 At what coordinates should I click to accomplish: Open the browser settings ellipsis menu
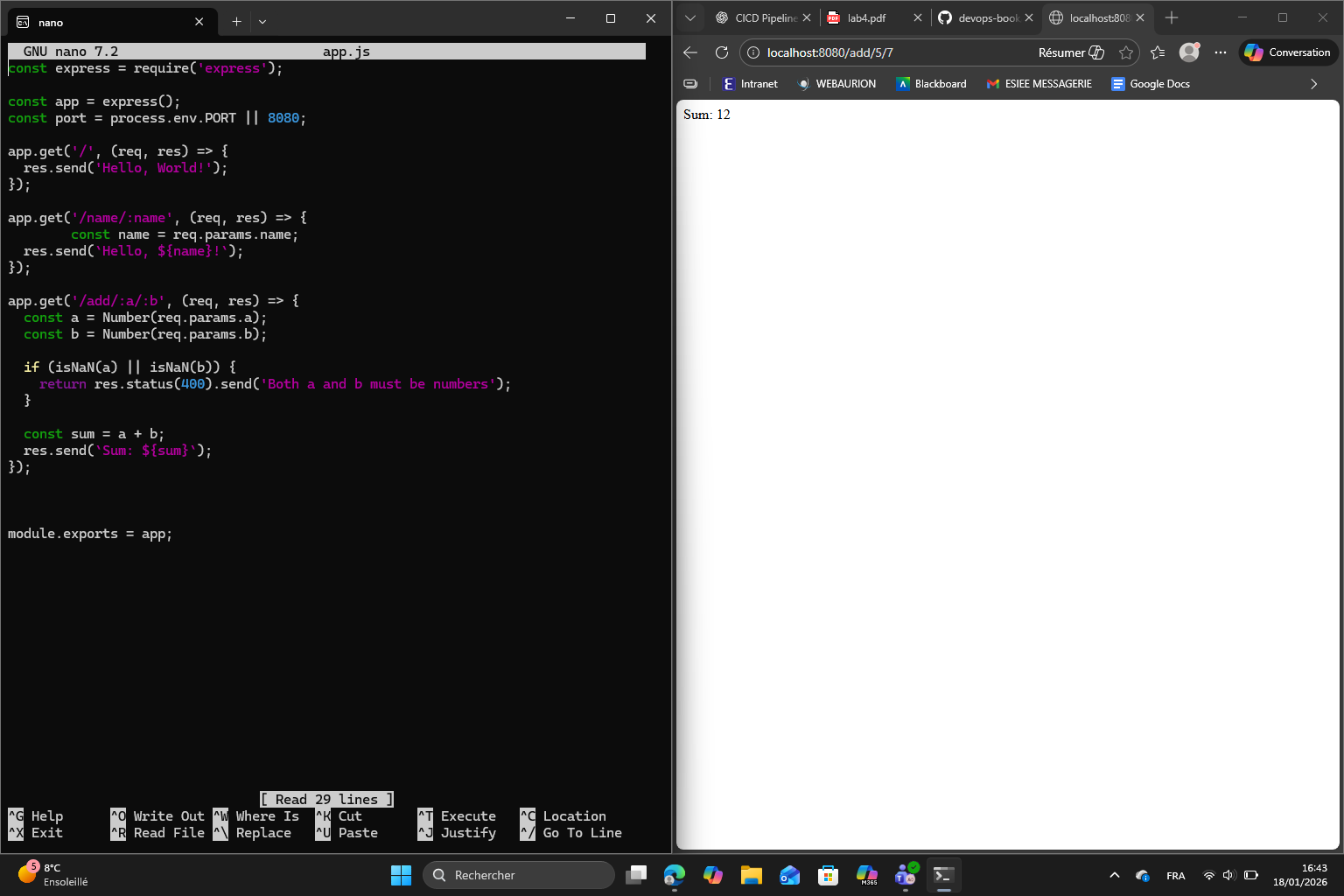[1221, 52]
